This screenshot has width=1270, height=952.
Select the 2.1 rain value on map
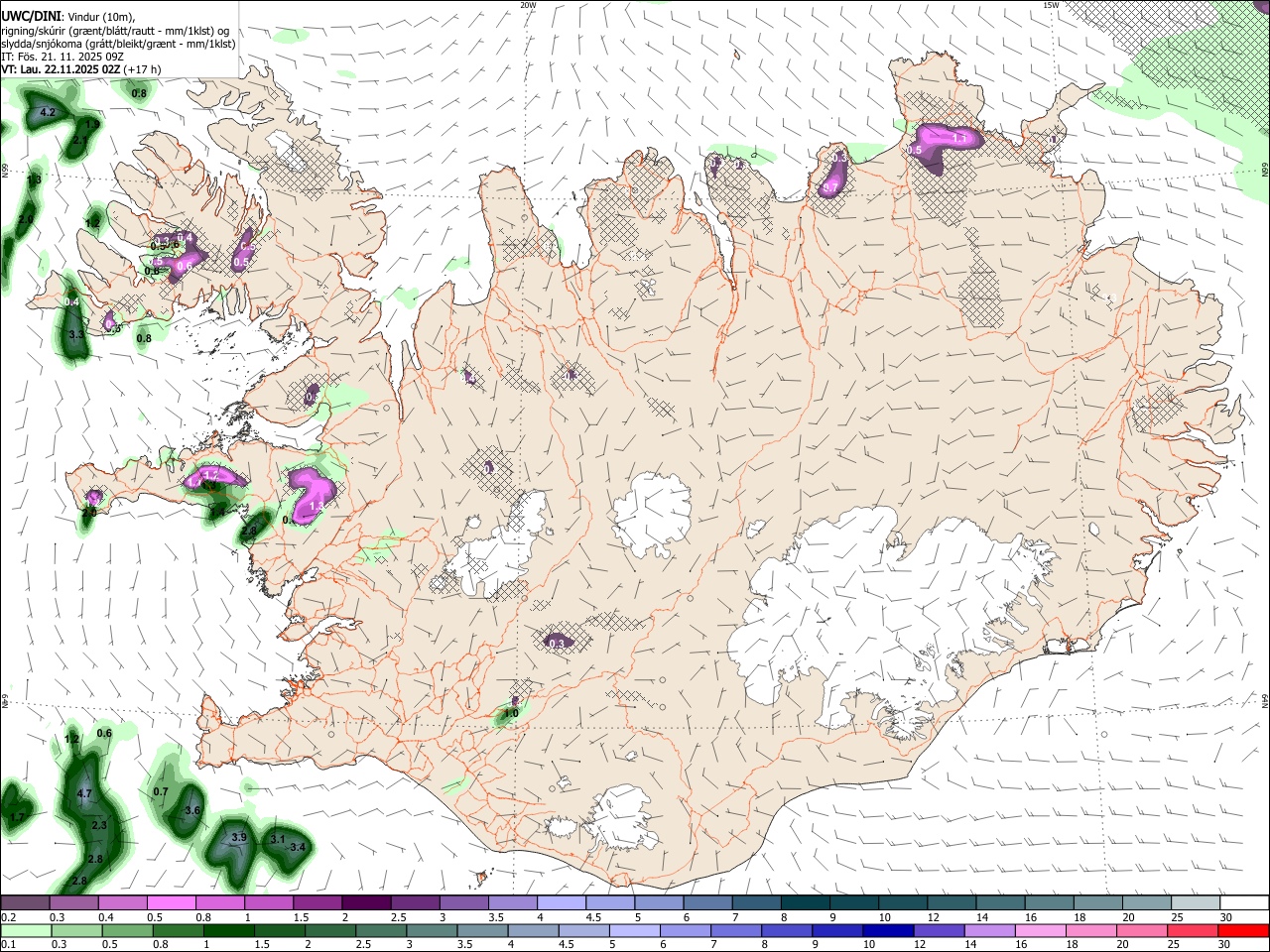(78, 141)
